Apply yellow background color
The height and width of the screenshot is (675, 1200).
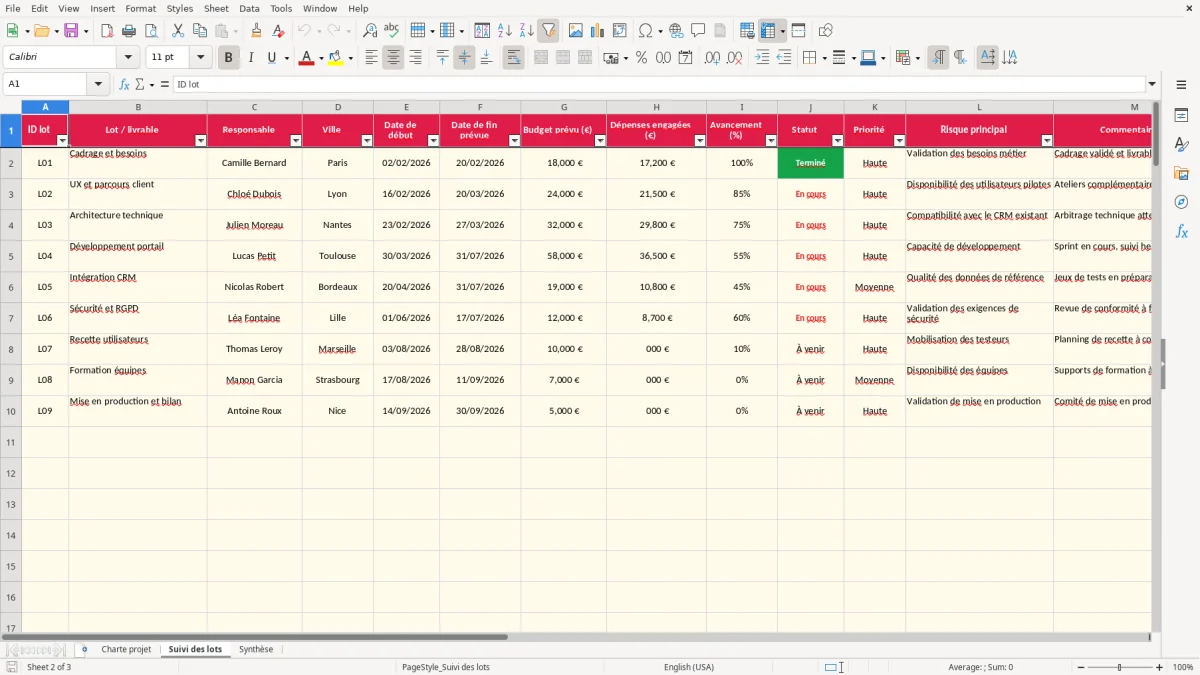[x=336, y=58]
